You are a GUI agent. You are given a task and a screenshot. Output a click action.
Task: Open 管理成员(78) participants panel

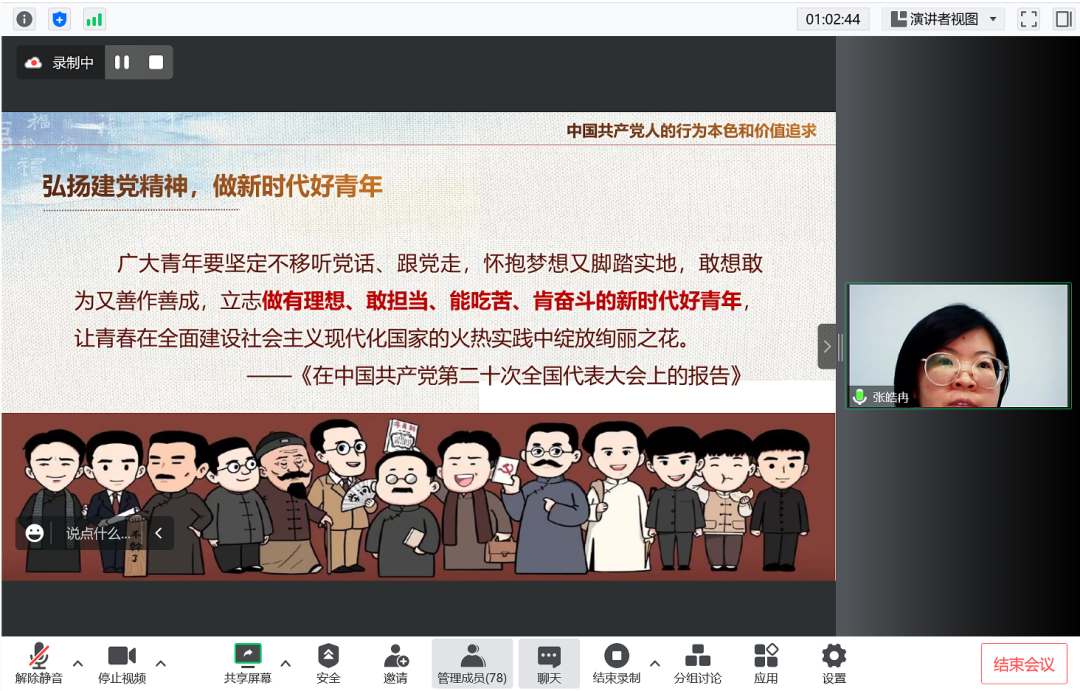[472, 663]
